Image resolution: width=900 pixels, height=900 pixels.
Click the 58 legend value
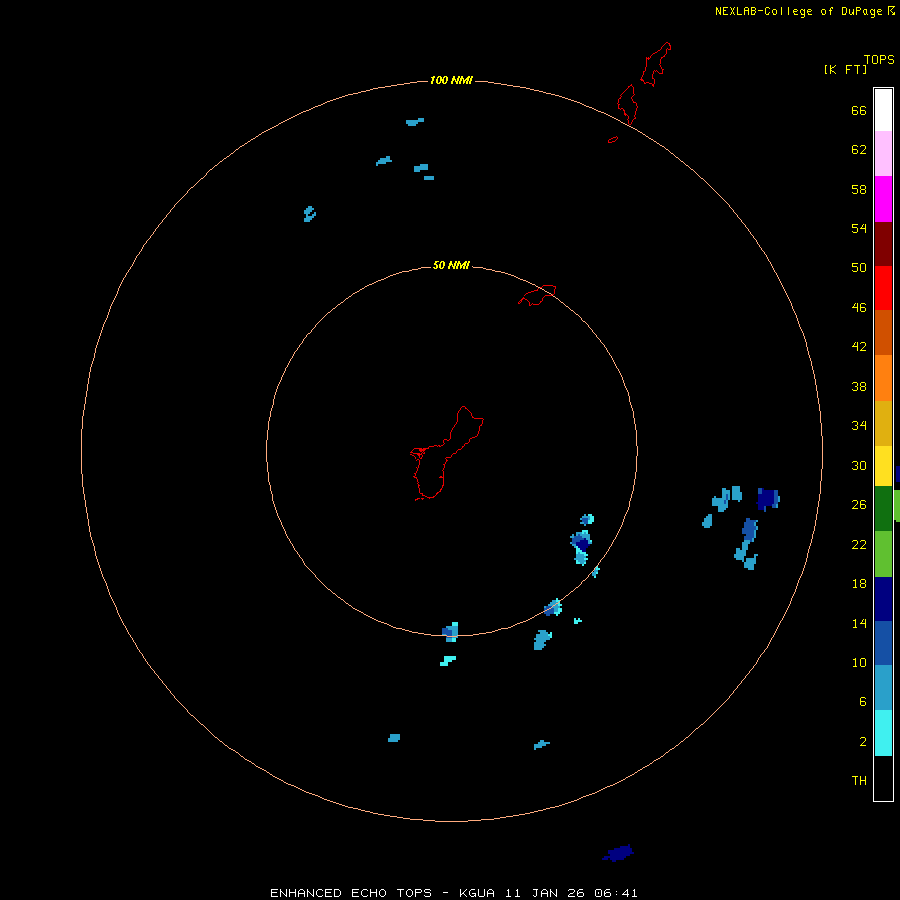point(859,189)
